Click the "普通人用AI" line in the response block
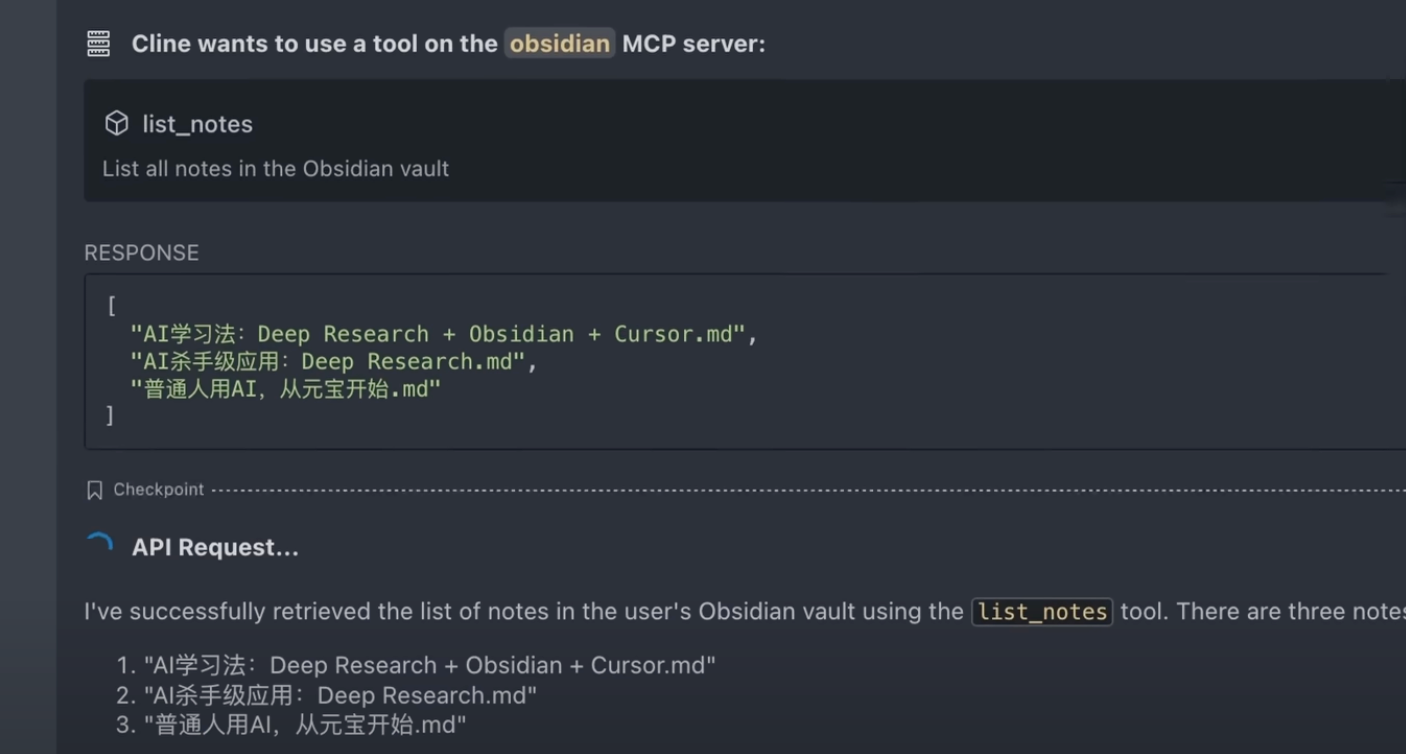 click(292, 389)
